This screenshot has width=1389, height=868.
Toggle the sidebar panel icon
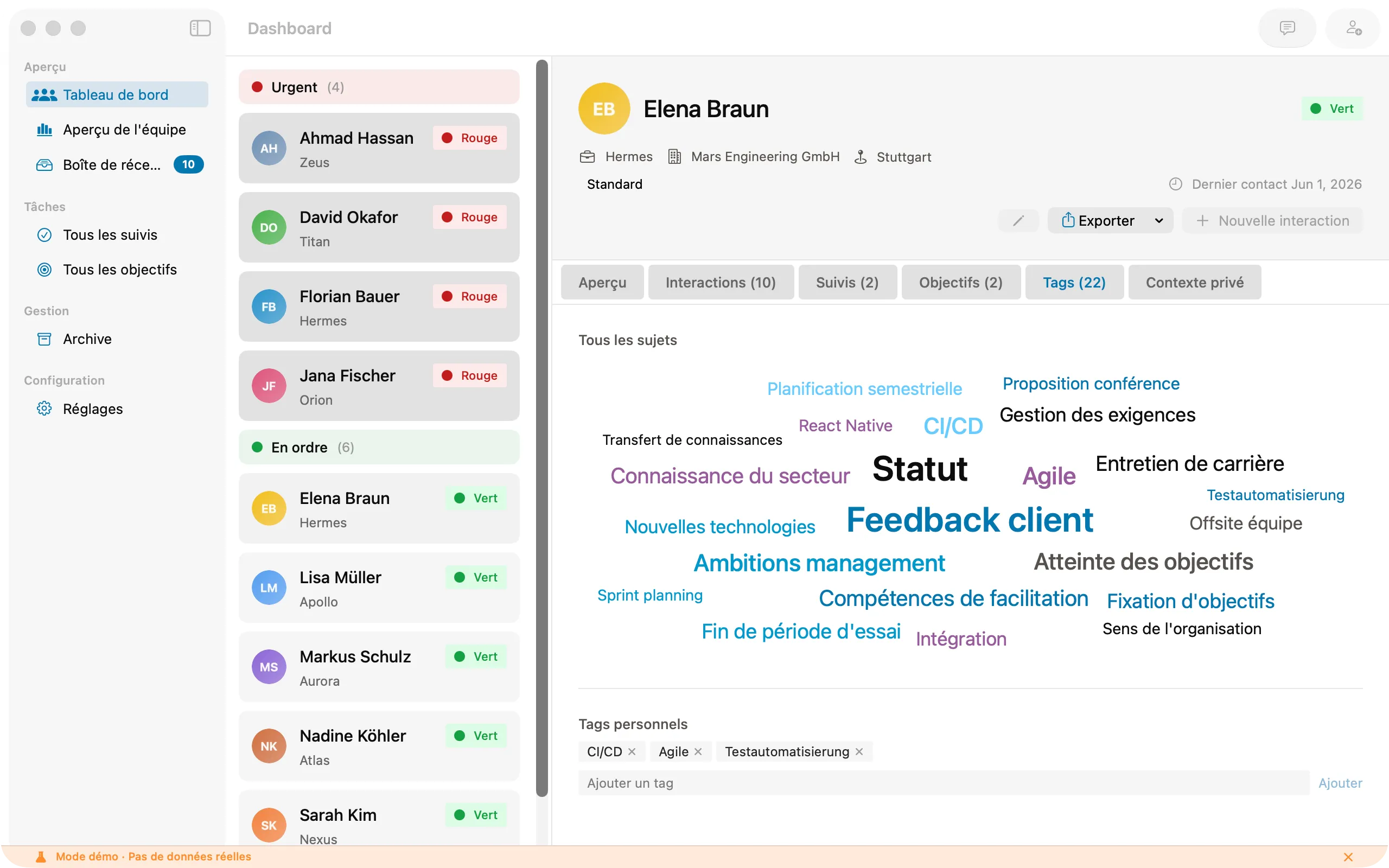(200, 28)
